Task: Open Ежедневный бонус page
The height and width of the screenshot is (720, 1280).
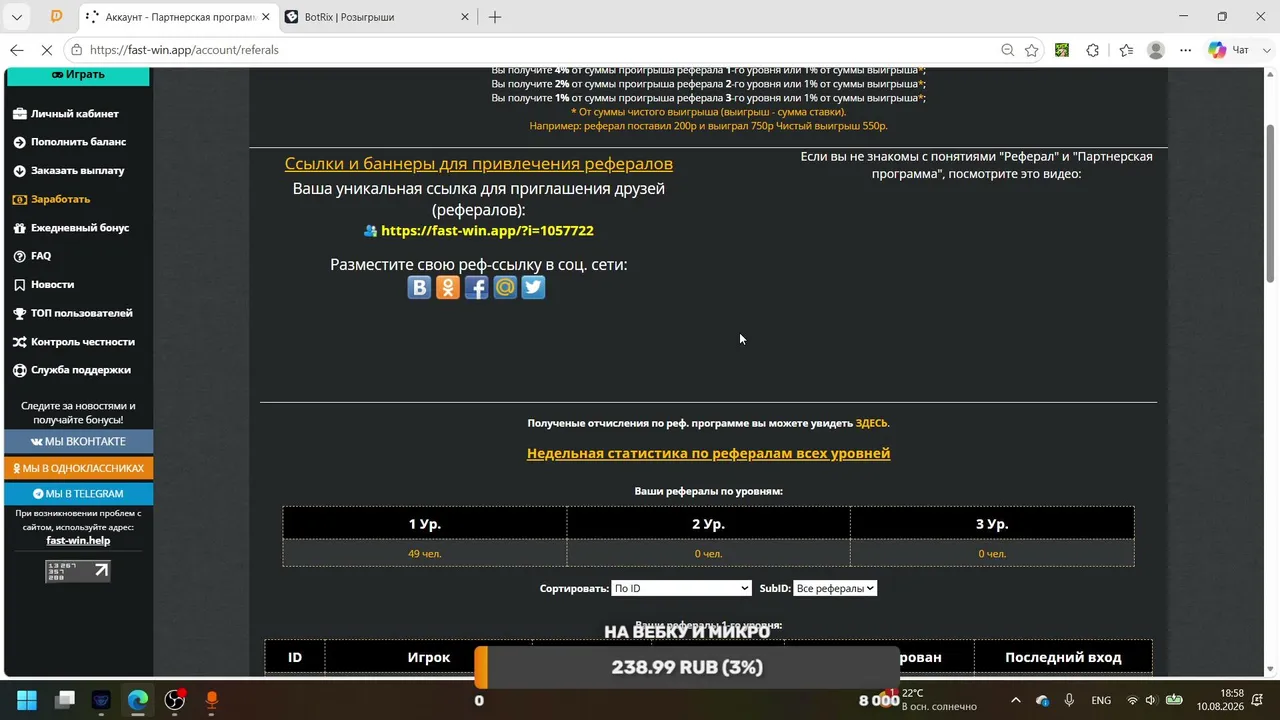Action: [x=72, y=228]
